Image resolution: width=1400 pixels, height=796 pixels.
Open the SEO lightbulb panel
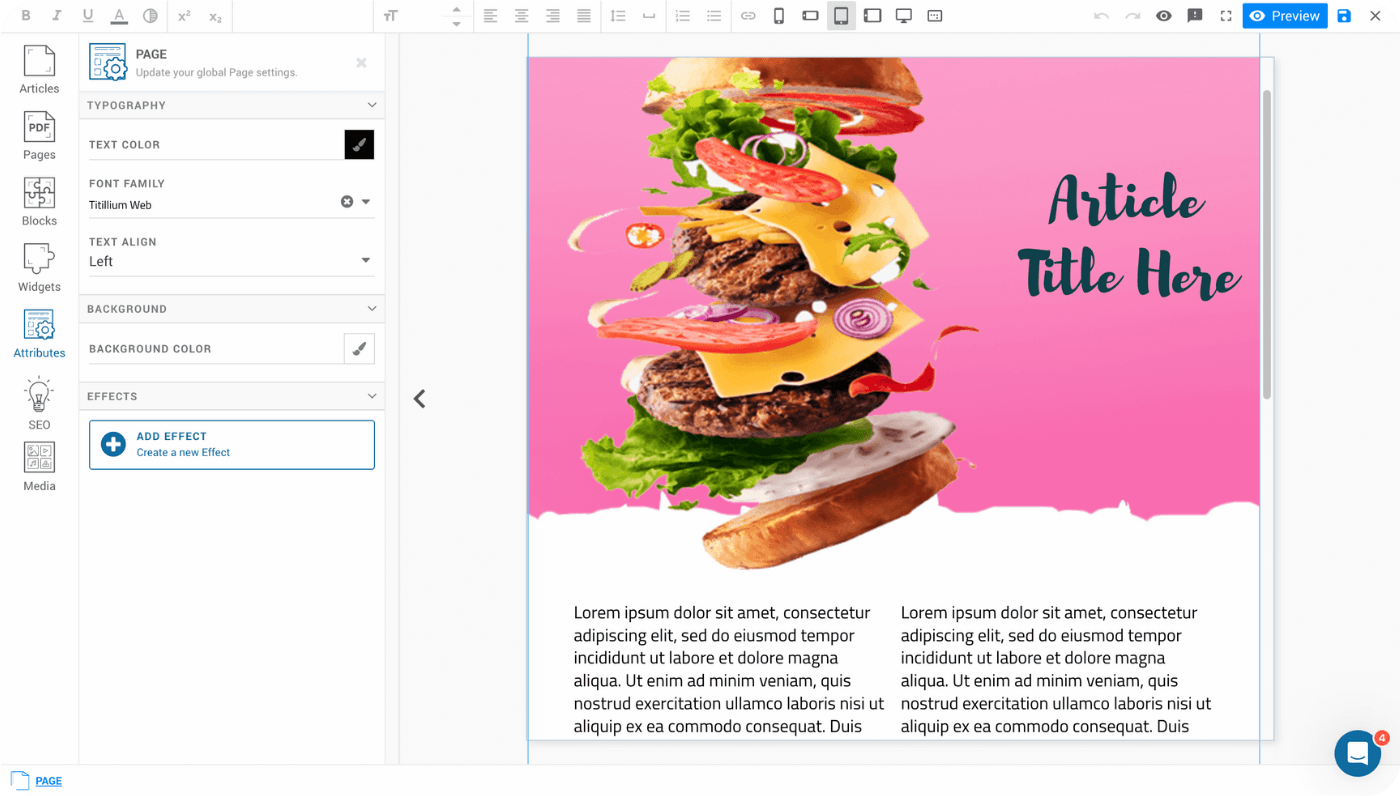(39, 403)
